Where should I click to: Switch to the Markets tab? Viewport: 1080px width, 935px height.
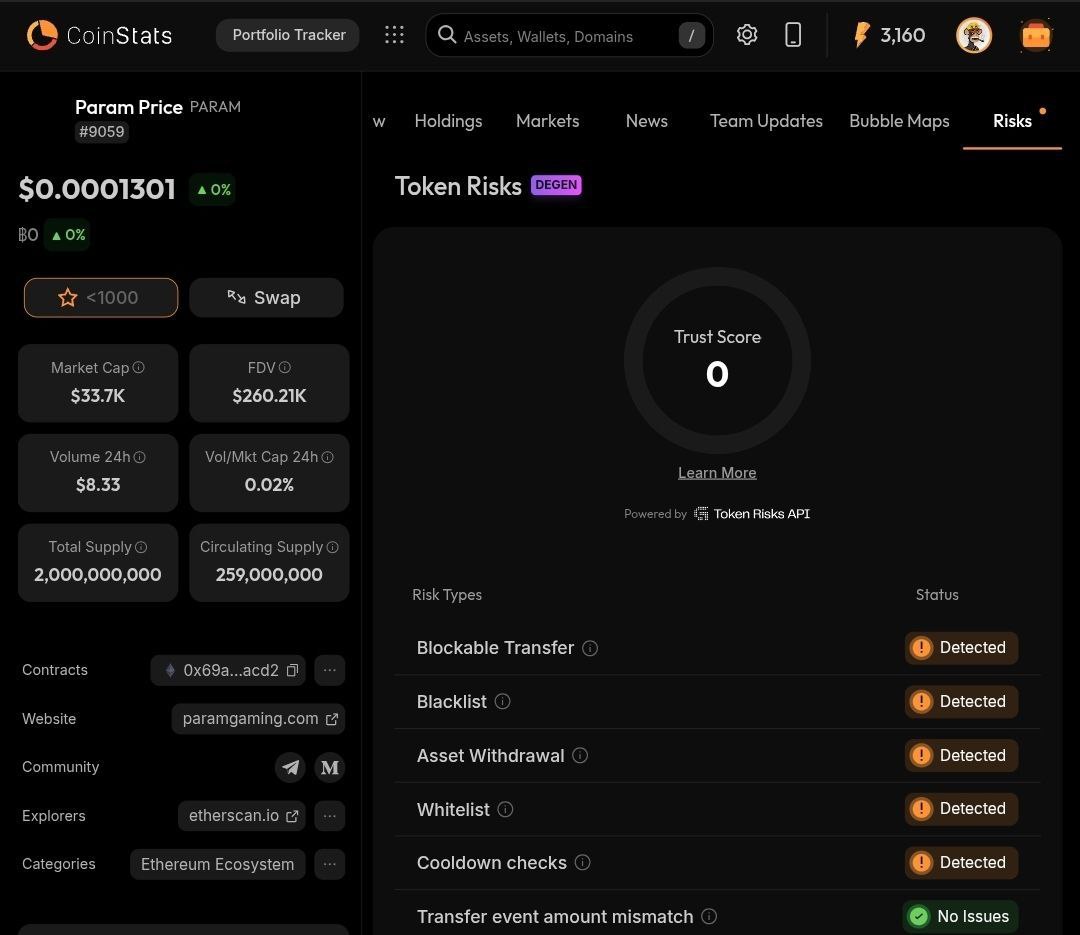(x=548, y=121)
